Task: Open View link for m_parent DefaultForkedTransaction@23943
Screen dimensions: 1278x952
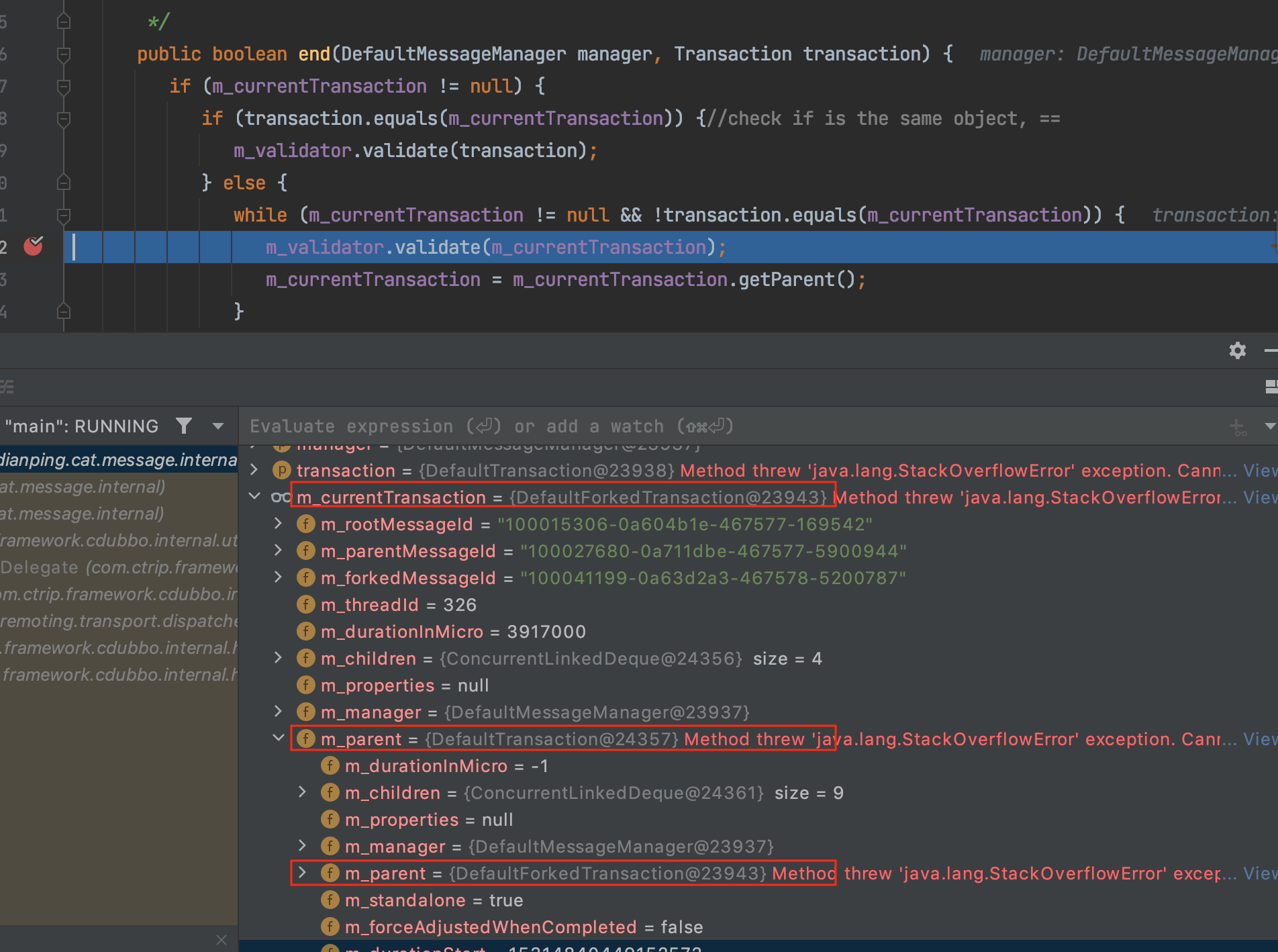Action: [x=1260, y=873]
